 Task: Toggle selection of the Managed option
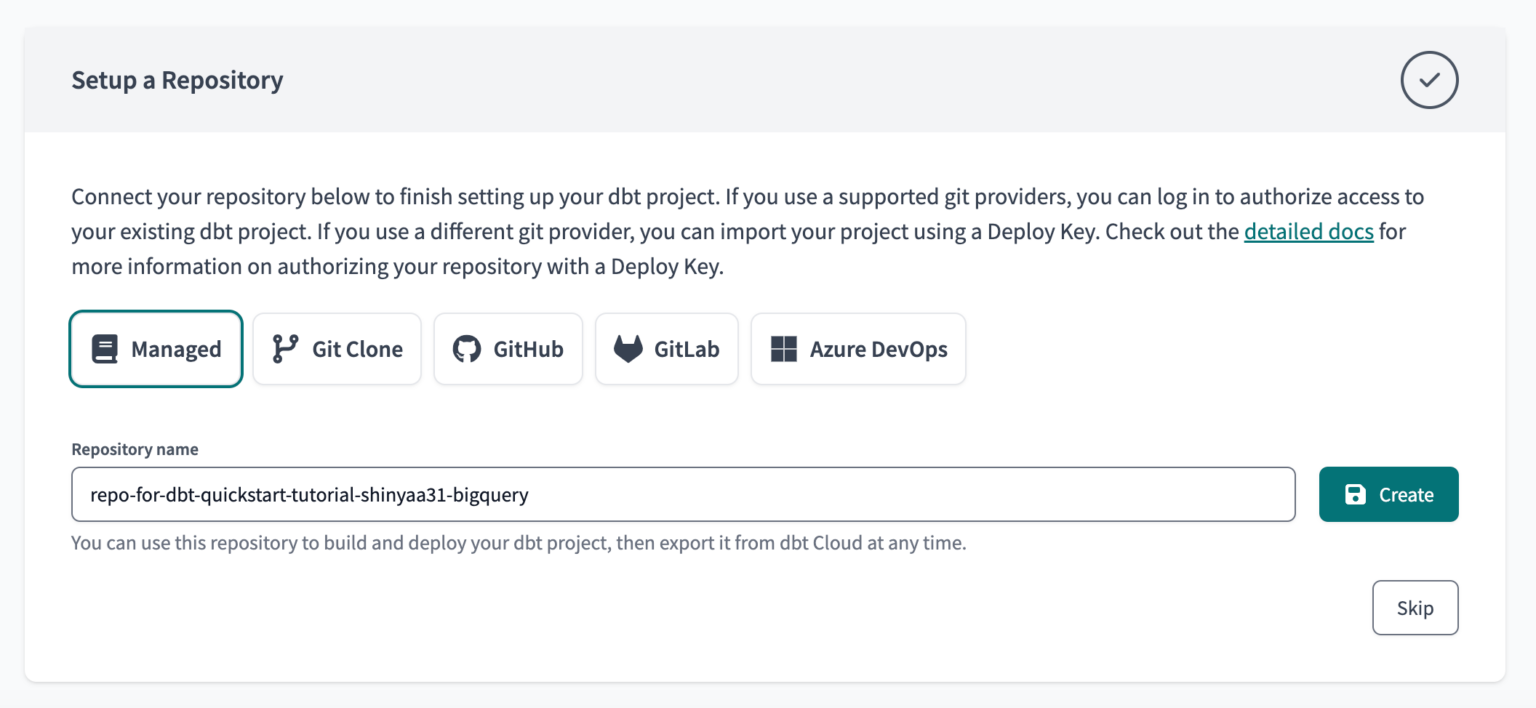click(155, 348)
